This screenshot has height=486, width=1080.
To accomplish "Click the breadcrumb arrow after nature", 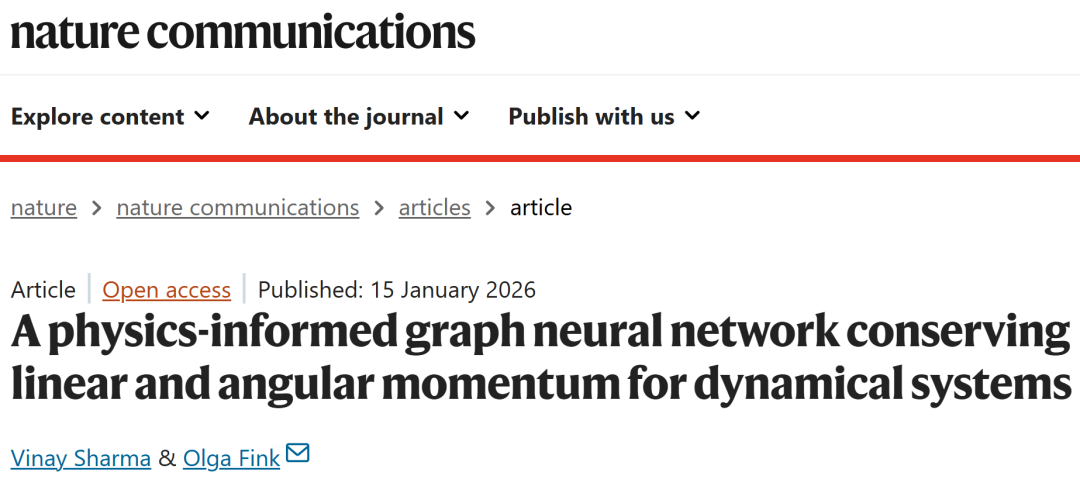I will coord(97,208).
